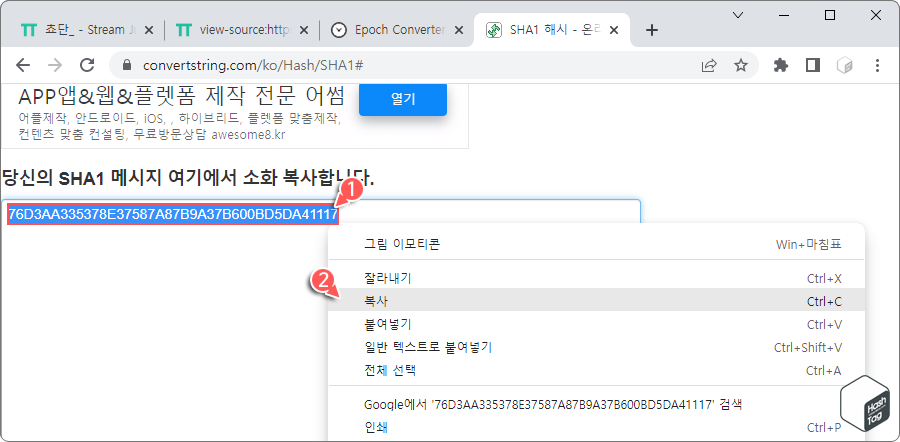Open the APP앱&웹&플렛폼 ad headline
This screenshot has height=442, width=900.
pyautogui.click(x=181, y=96)
